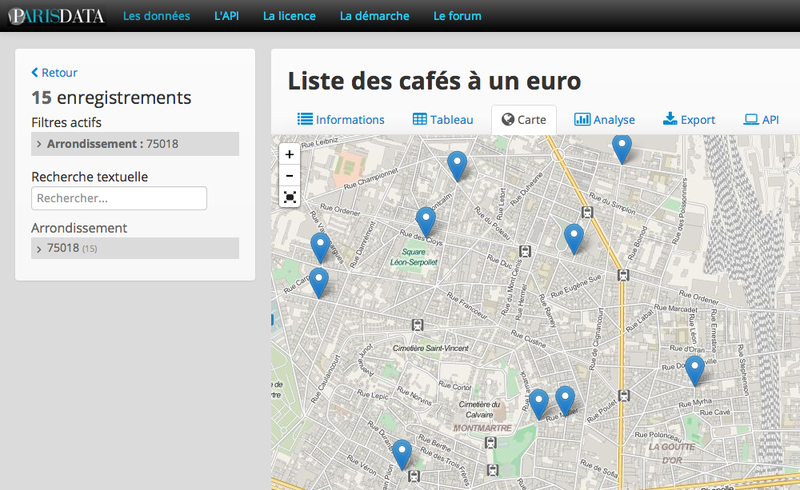Open La démarche page
The width and height of the screenshot is (800, 490).
(x=374, y=16)
